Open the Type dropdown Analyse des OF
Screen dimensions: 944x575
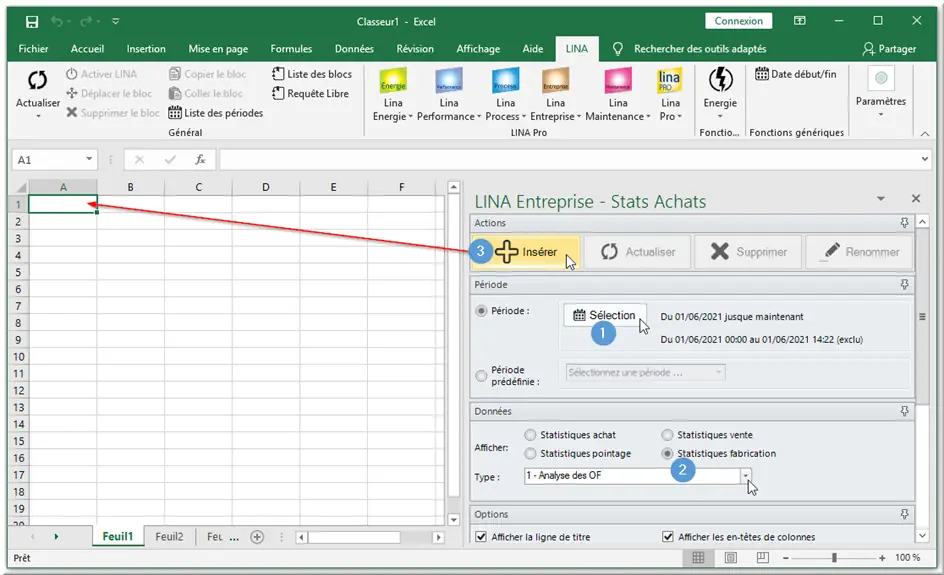745,476
